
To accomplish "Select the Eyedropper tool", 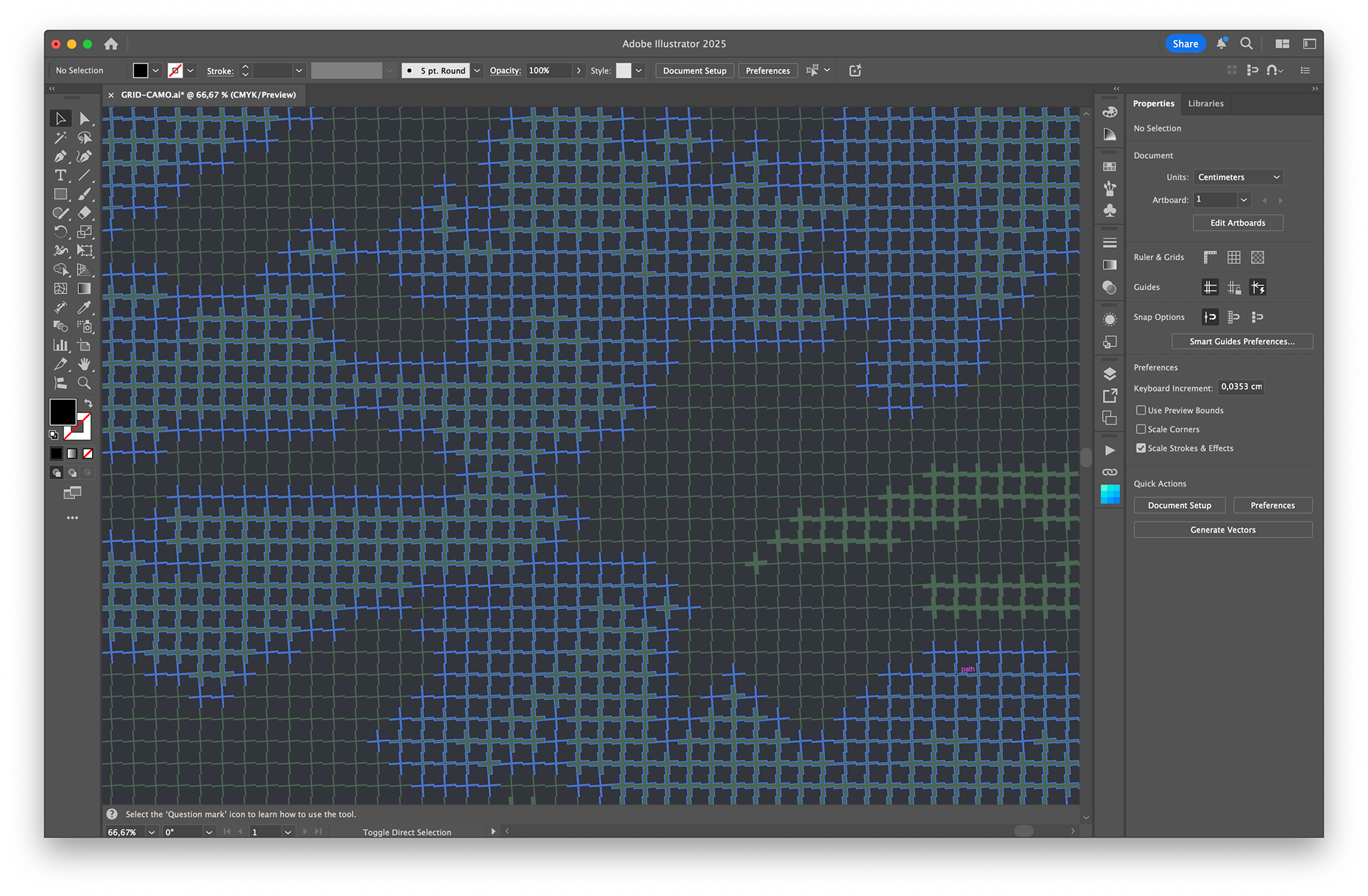I will (84, 308).
